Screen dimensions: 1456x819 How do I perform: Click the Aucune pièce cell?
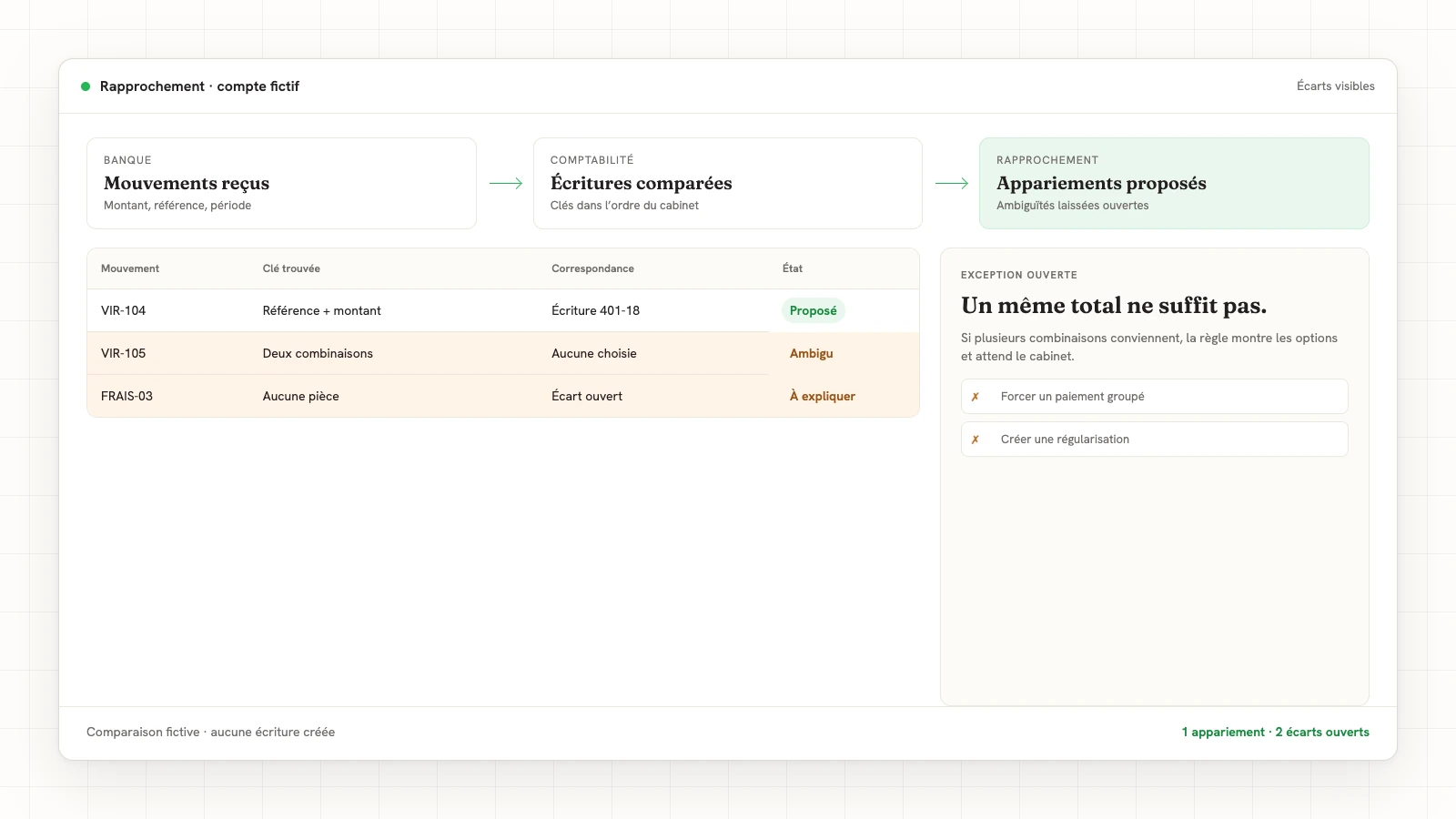[x=300, y=396]
